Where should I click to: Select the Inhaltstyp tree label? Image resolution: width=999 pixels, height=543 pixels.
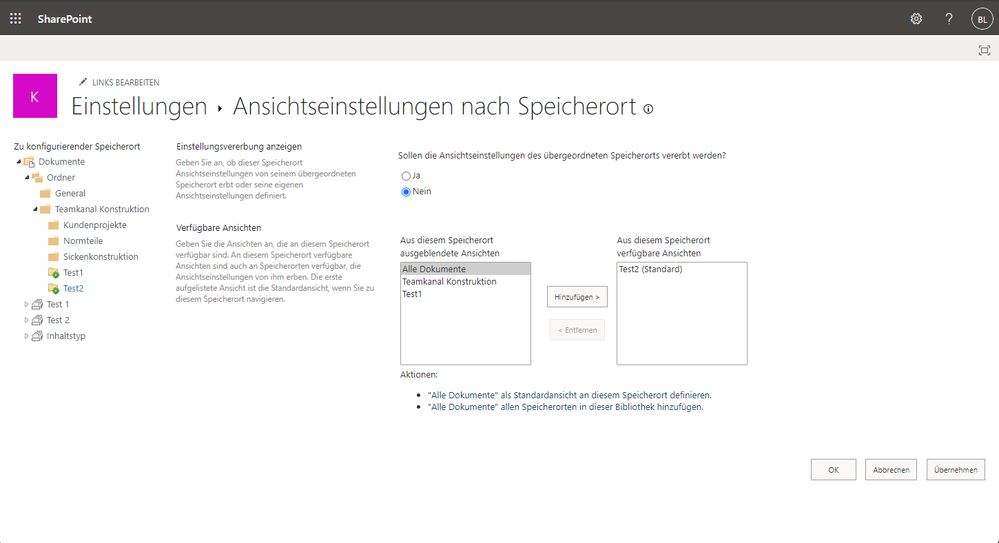(66, 336)
